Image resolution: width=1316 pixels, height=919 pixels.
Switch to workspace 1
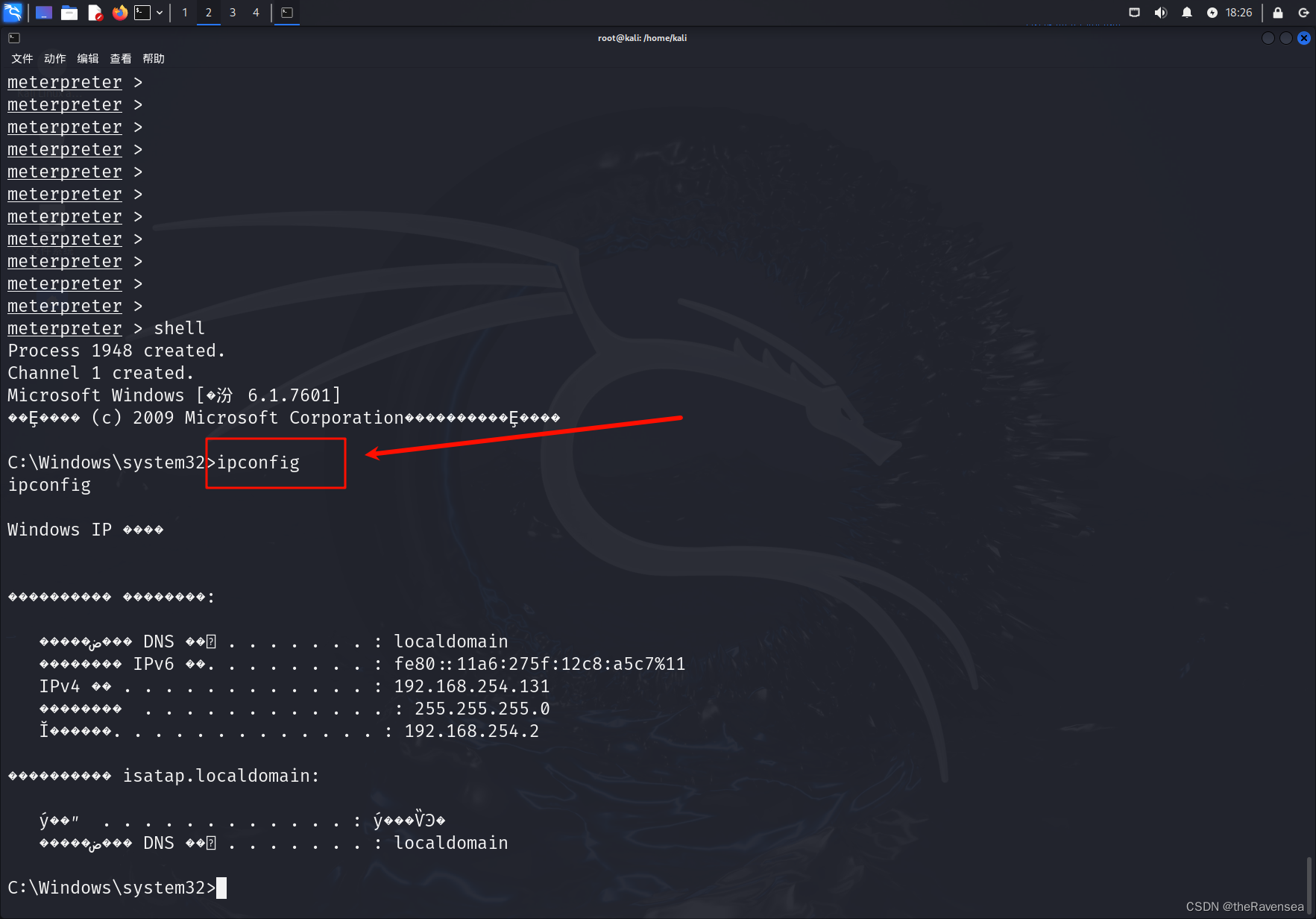[x=185, y=13]
